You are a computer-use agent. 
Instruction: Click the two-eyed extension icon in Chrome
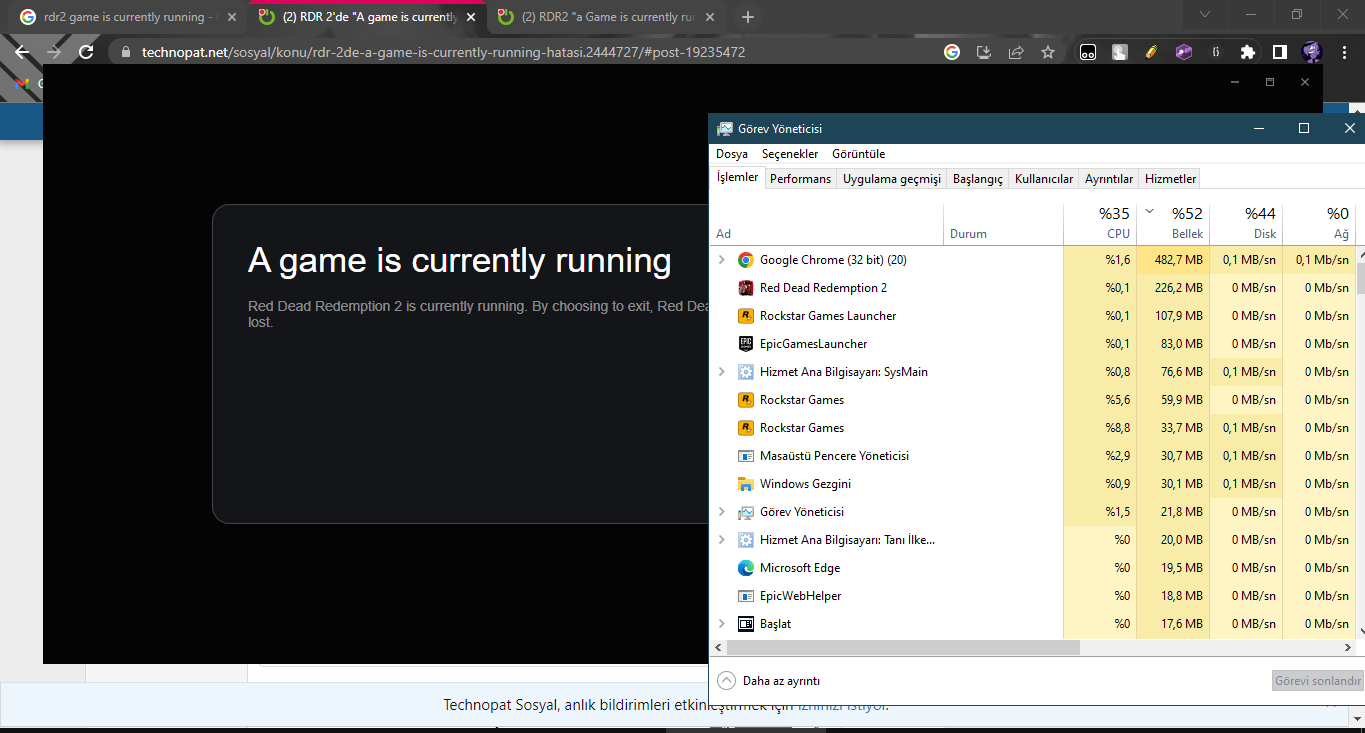pyautogui.click(x=1088, y=52)
